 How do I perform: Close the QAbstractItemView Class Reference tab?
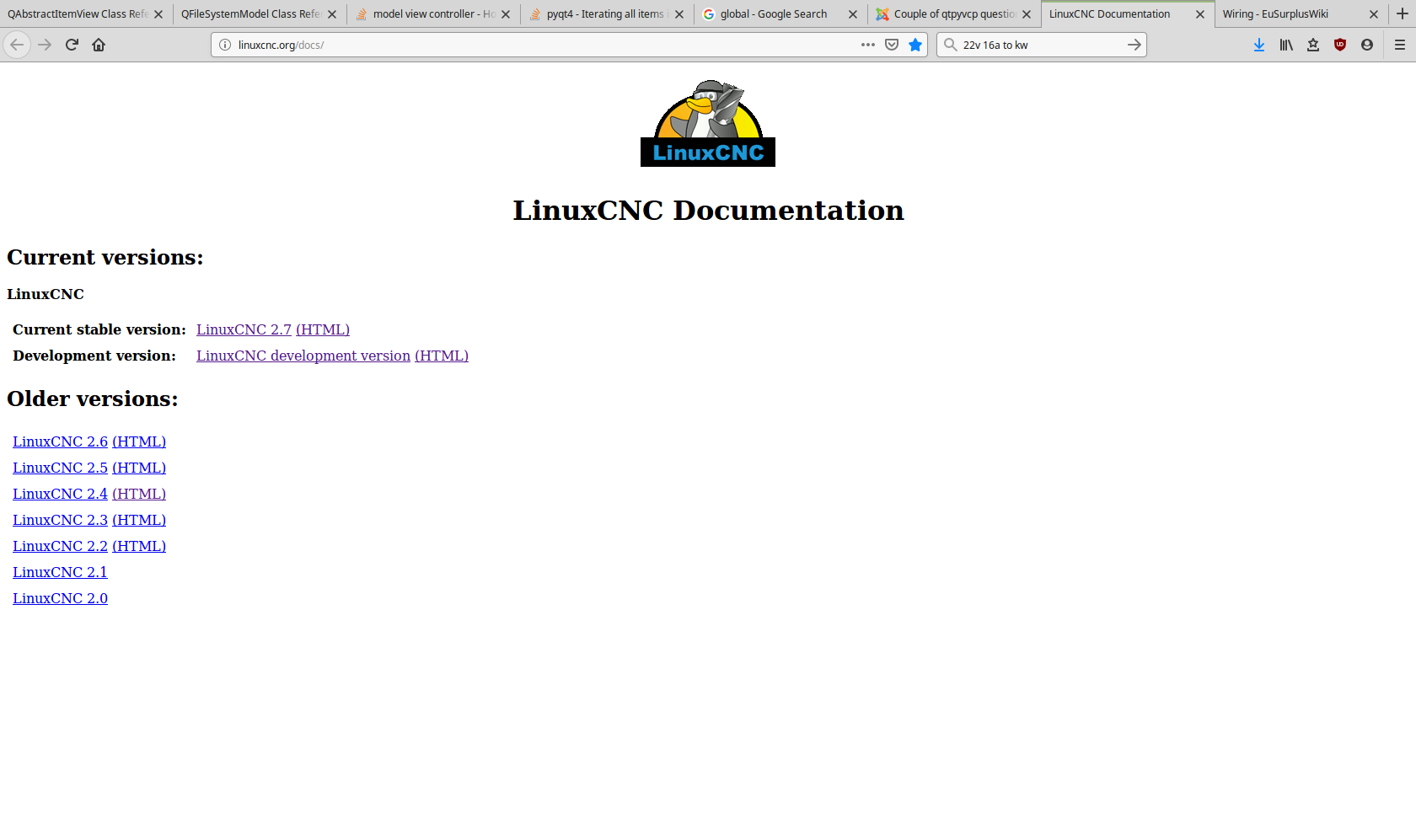(x=158, y=14)
